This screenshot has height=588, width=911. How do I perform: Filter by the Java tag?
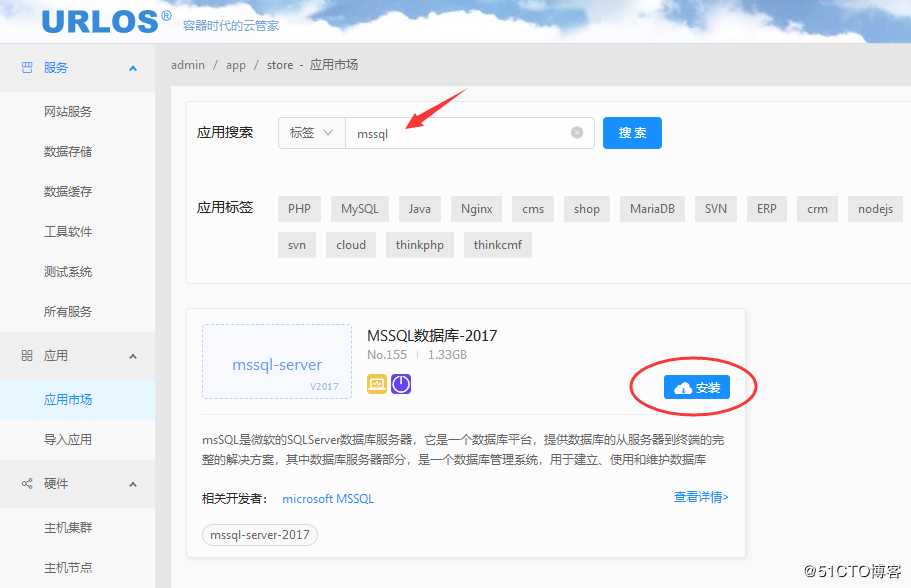[x=419, y=209]
